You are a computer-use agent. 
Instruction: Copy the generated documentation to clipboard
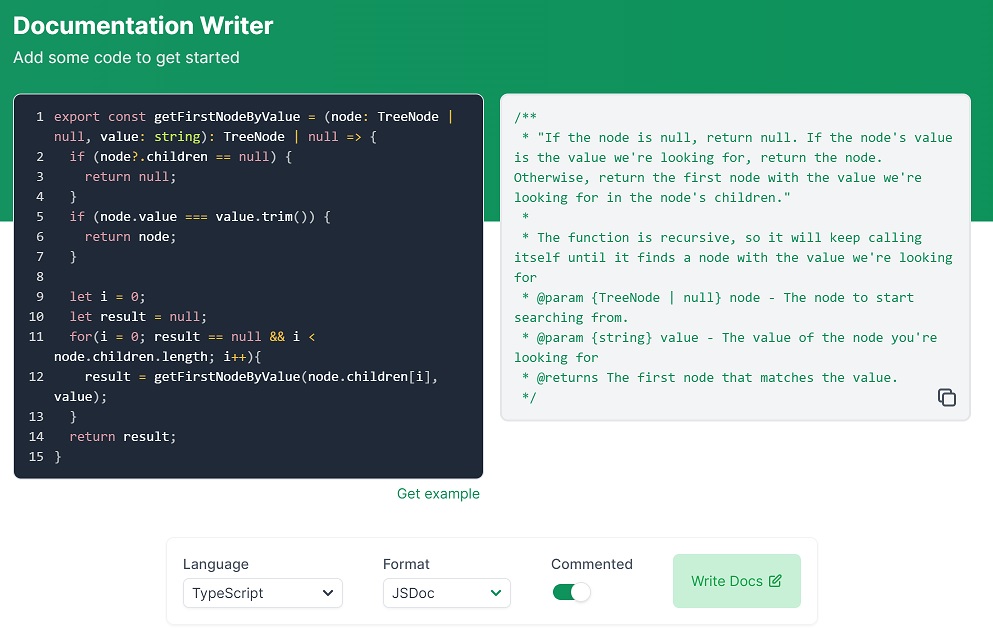coord(946,397)
